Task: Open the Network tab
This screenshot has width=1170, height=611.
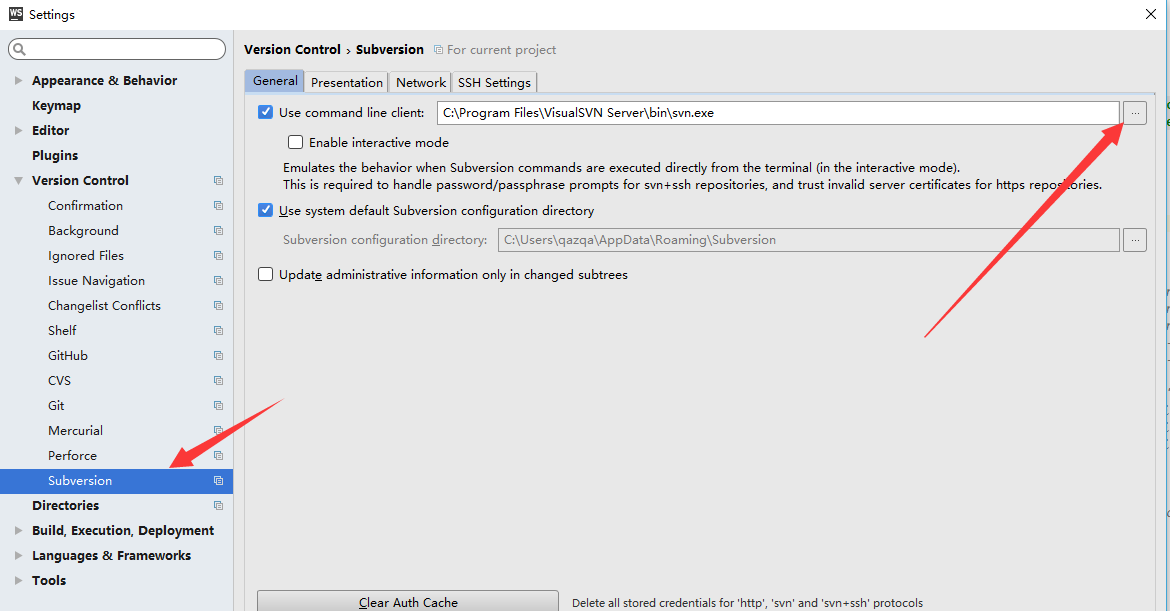Action: [421, 82]
